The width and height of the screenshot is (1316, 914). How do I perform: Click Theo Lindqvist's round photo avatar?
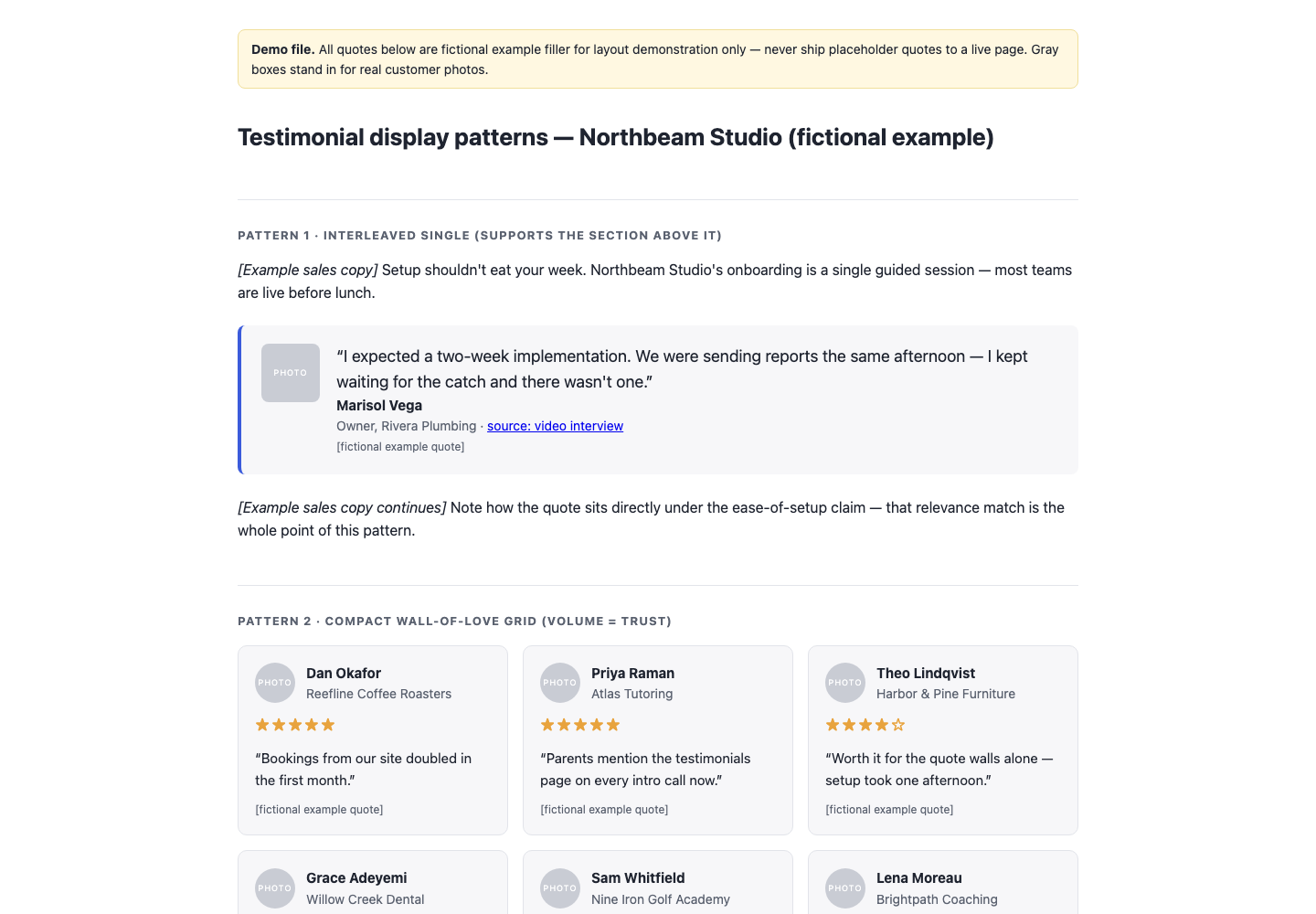tap(845, 683)
